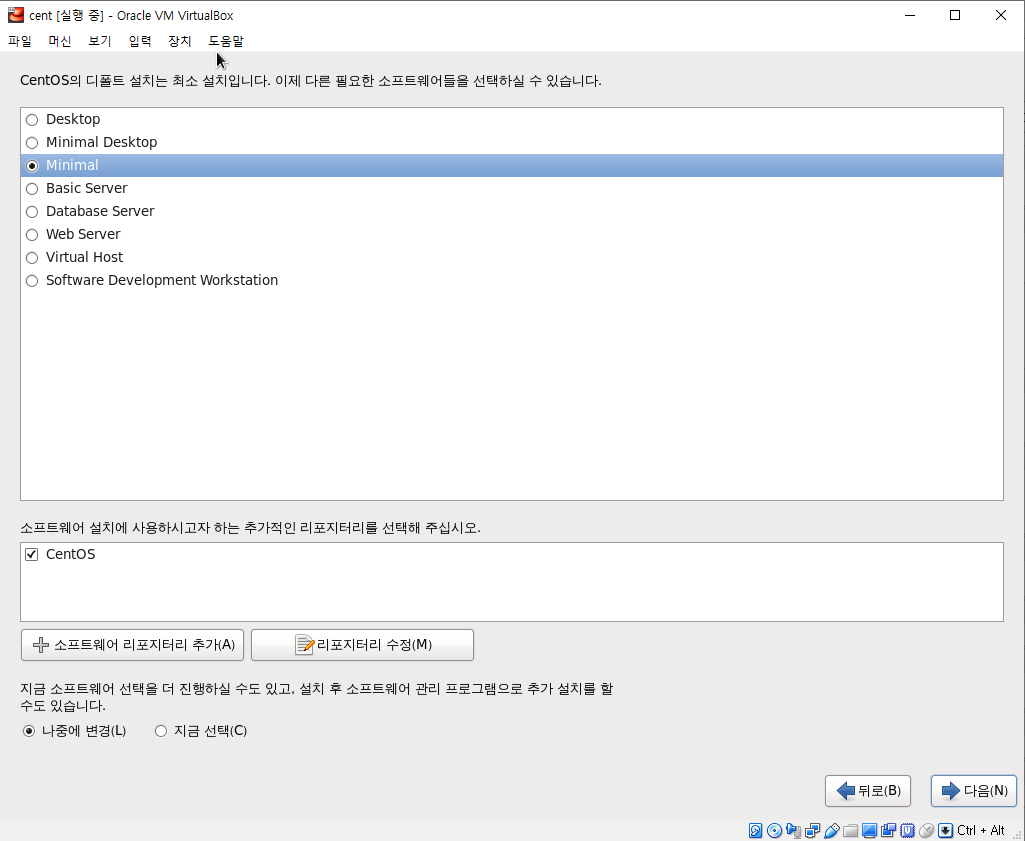
Task: Go back with 뒤로(B) button
Action: tap(868, 791)
